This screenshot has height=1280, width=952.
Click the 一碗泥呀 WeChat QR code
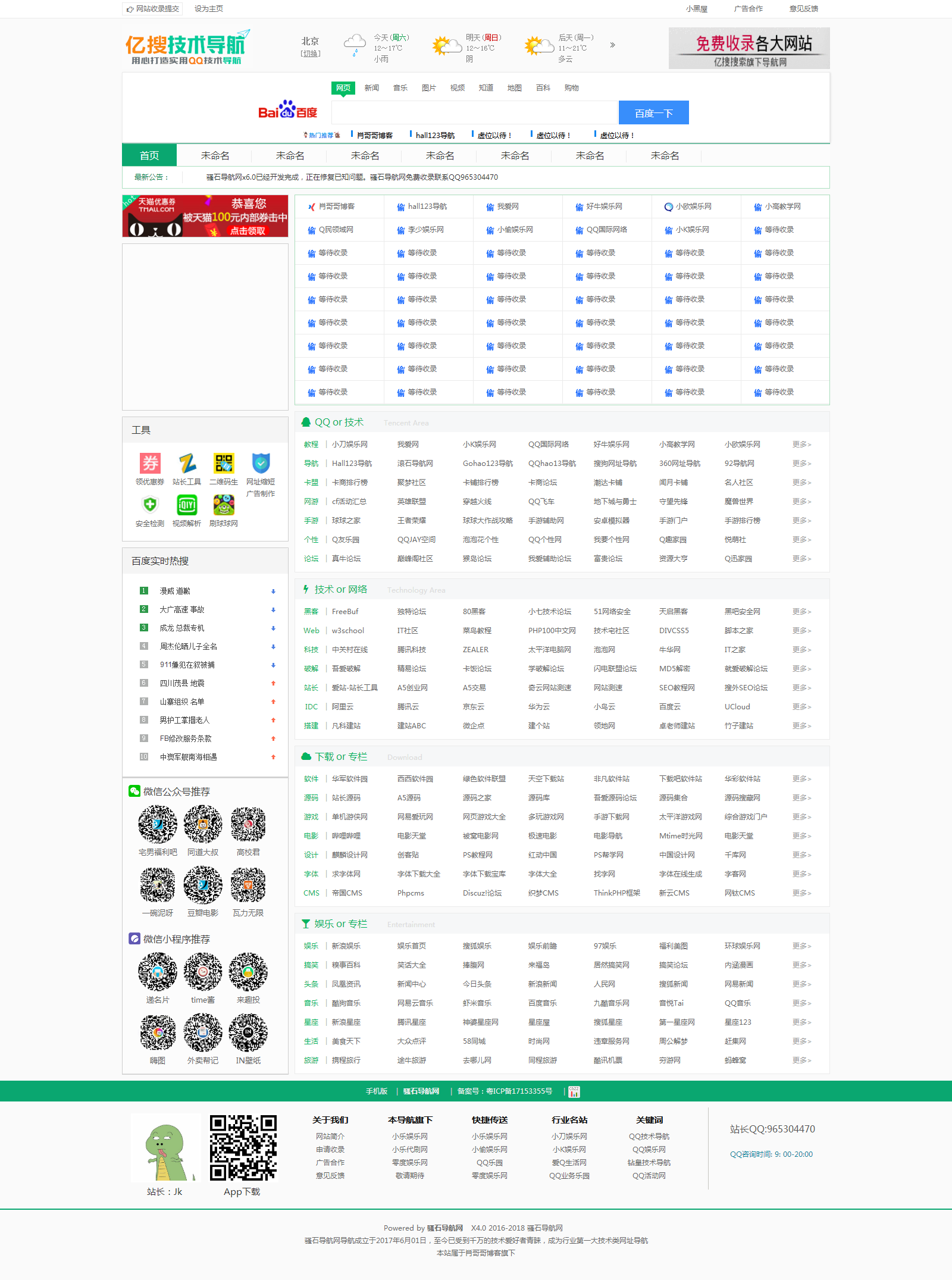(x=158, y=885)
